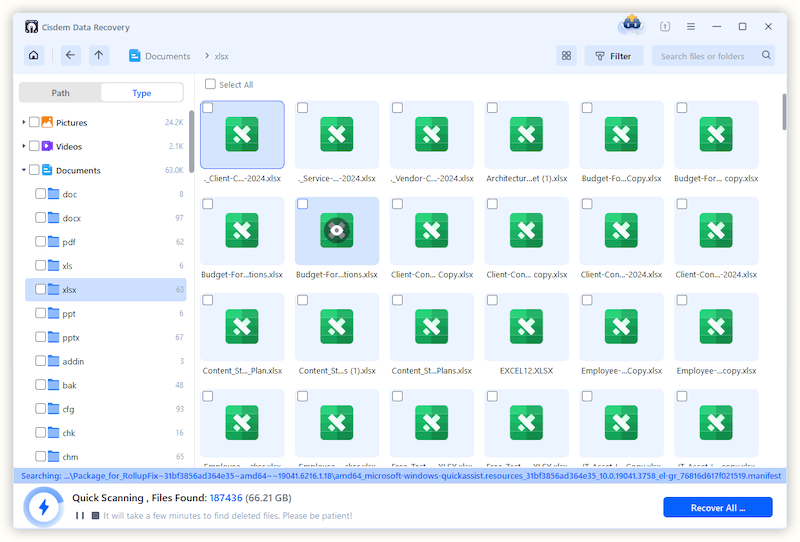The image size is (800, 542).
Task: Click the Recover All button
Action: [718, 507]
